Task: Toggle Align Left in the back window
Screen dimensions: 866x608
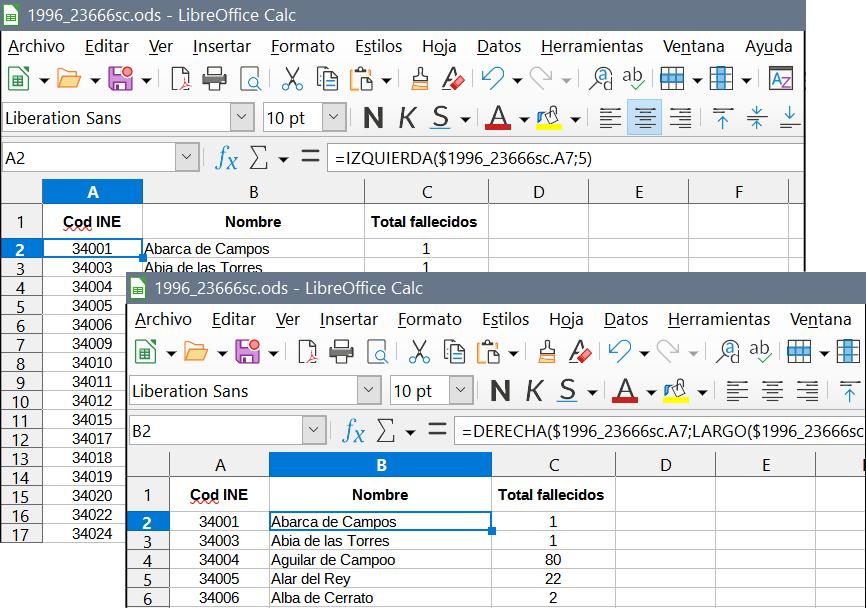Action: click(x=610, y=118)
